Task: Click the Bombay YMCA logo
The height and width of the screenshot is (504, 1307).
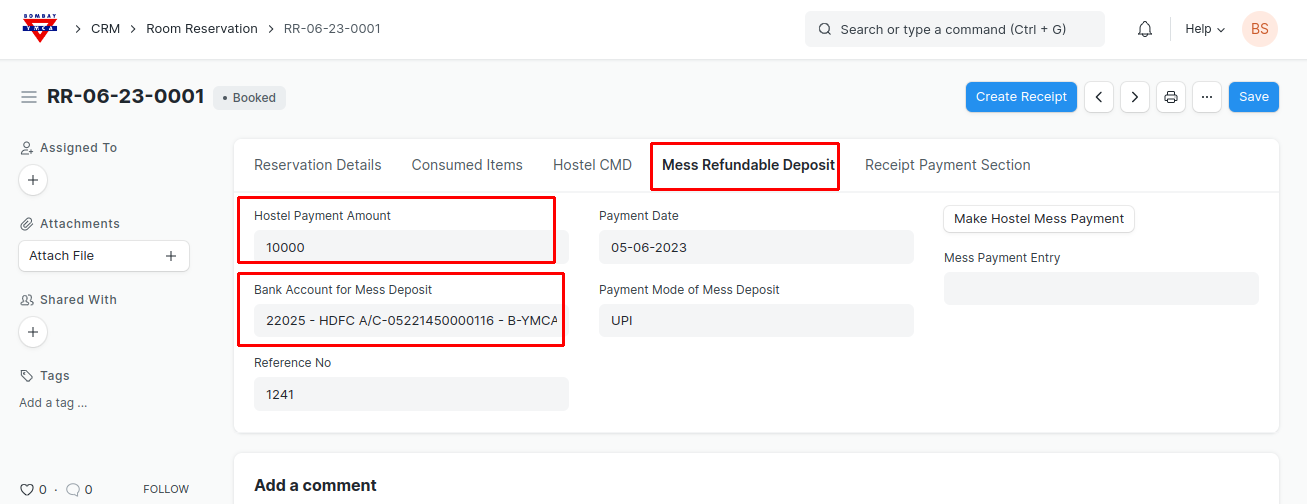Action: (40, 28)
